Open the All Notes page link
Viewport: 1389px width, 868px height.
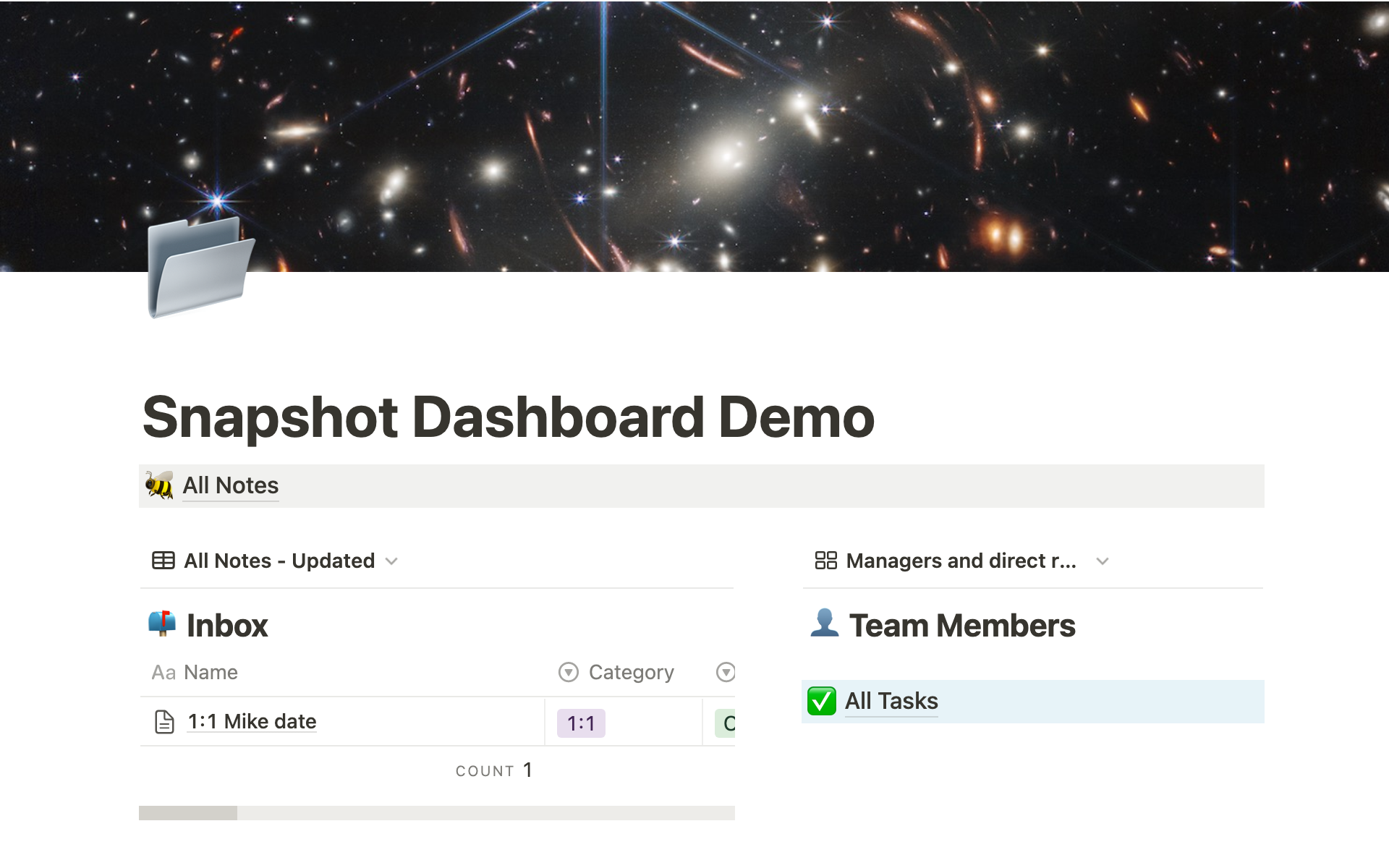point(230,485)
